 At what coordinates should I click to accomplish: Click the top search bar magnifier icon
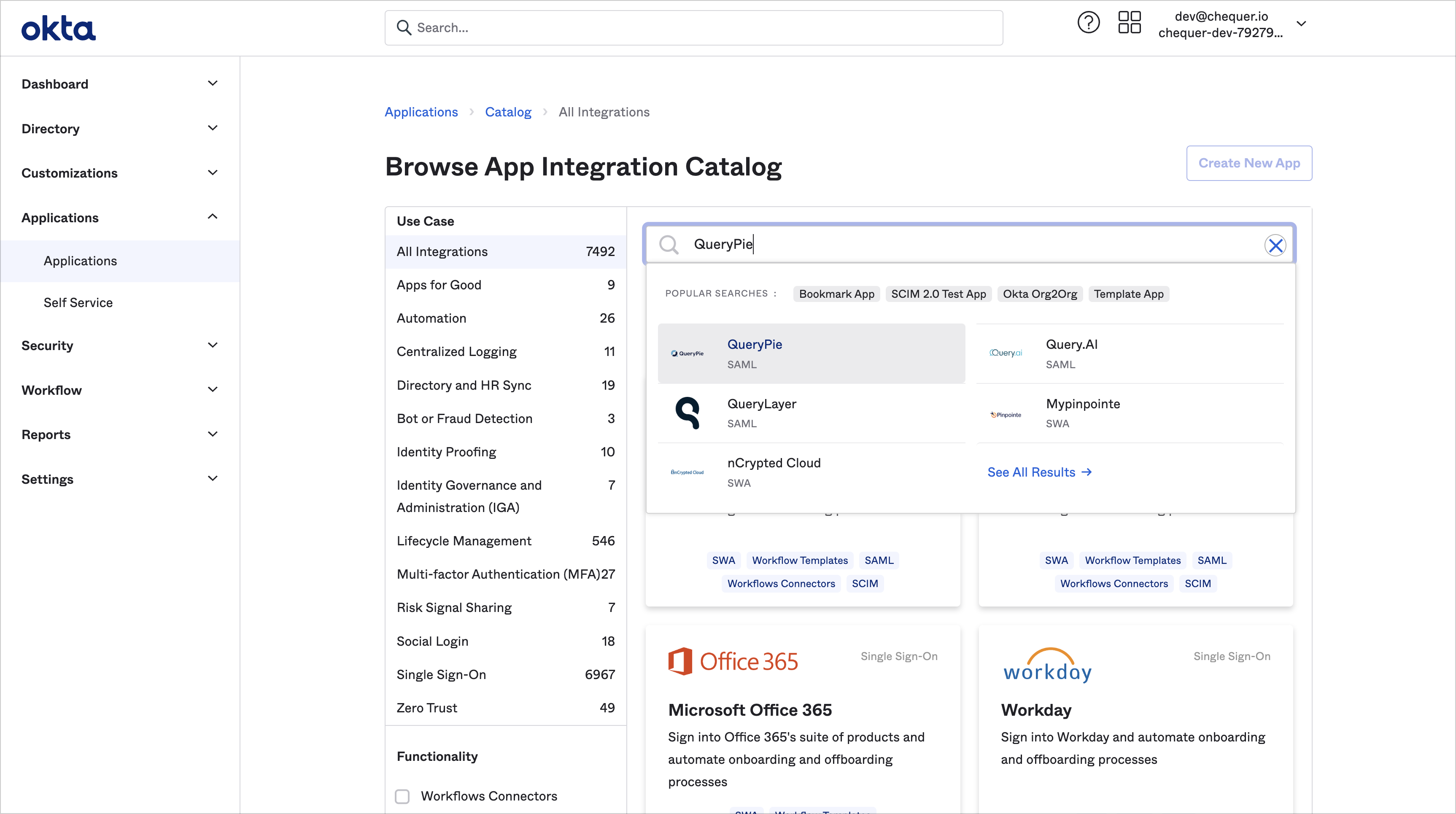[404, 28]
